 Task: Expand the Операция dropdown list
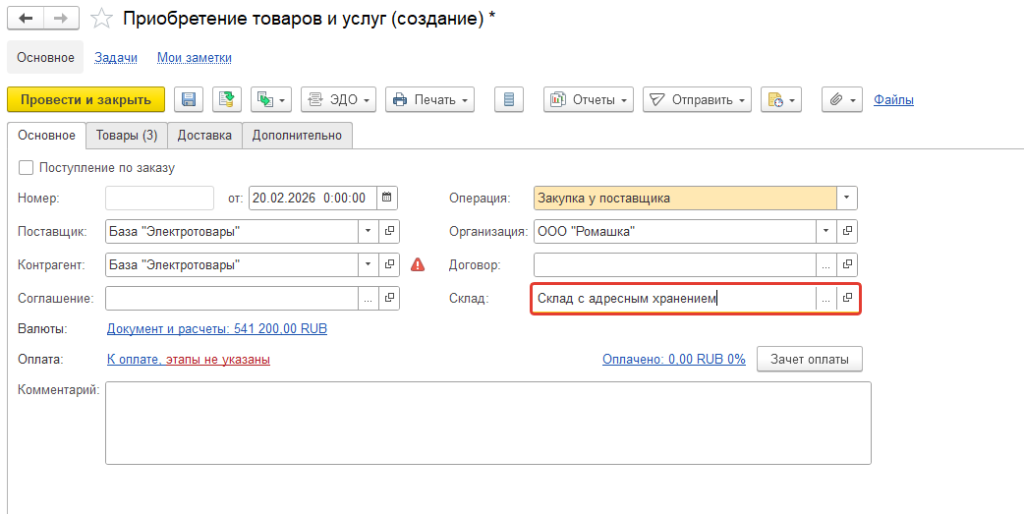pos(847,198)
